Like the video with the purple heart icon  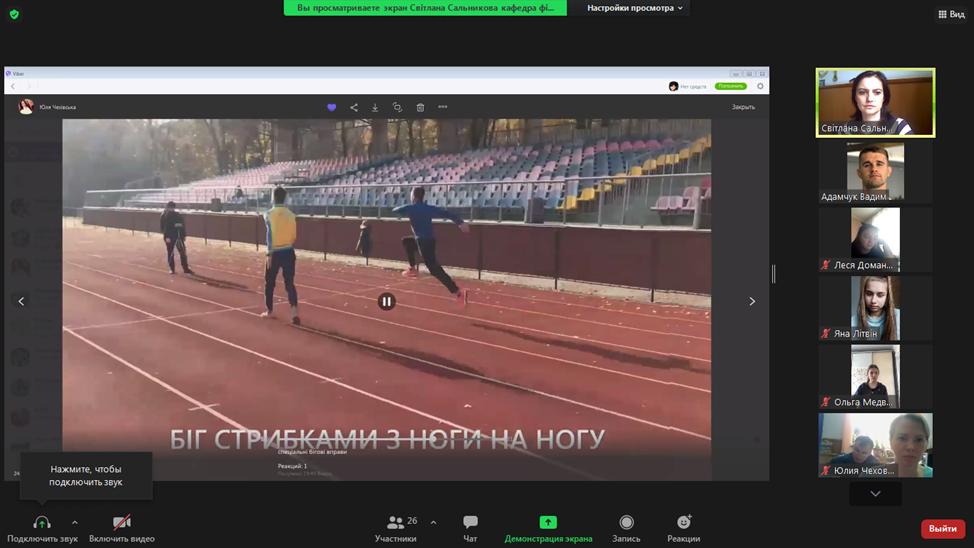click(x=332, y=107)
